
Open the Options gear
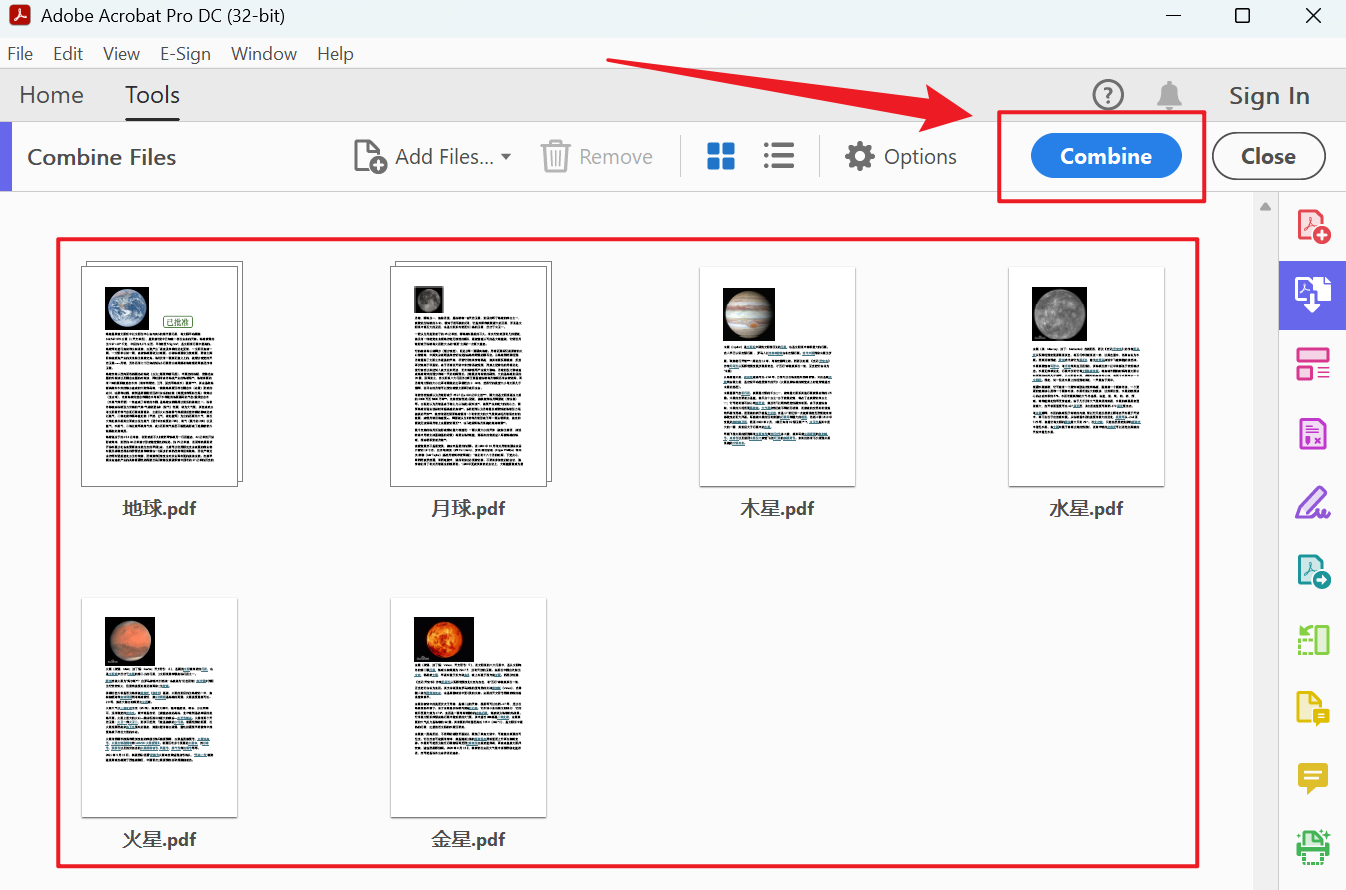(x=858, y=156)
